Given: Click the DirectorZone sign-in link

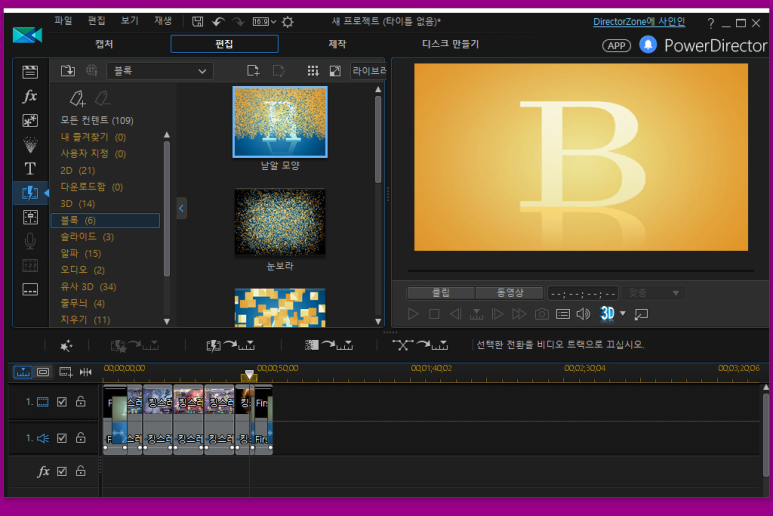Looking at the screenshot, I should coord(639,22).
